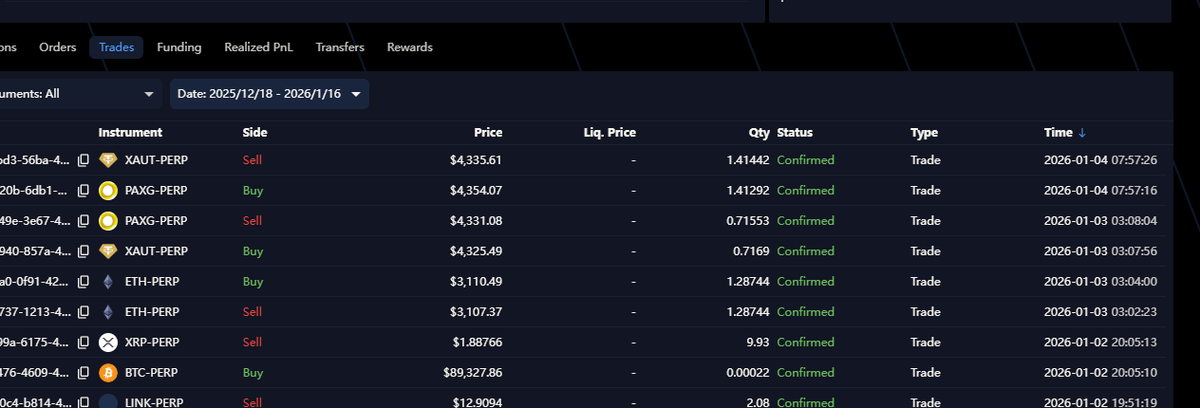Switch to the Transfers tab
Screen dimensions: 1200x408
(x=340, y=47)
